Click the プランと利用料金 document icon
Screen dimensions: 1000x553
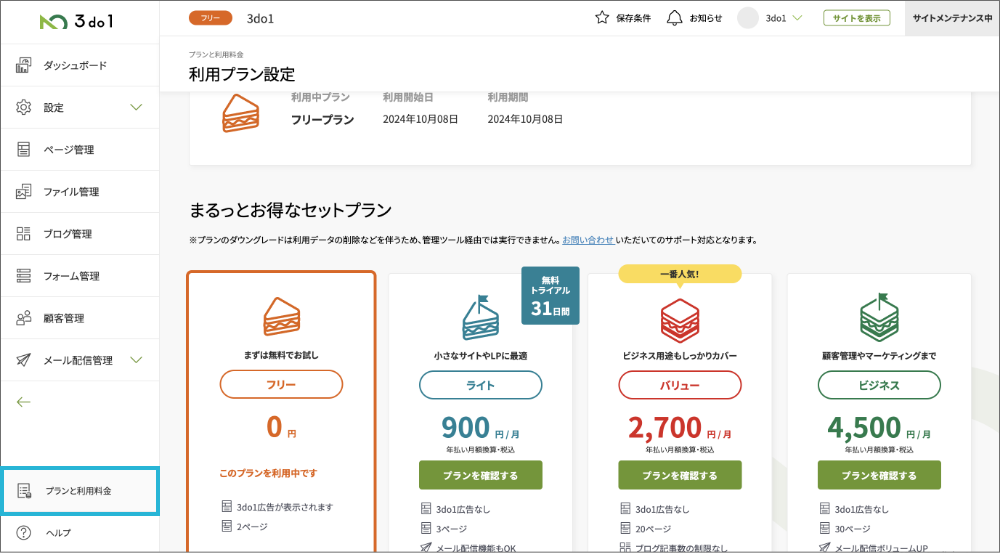tap(24, 490)
